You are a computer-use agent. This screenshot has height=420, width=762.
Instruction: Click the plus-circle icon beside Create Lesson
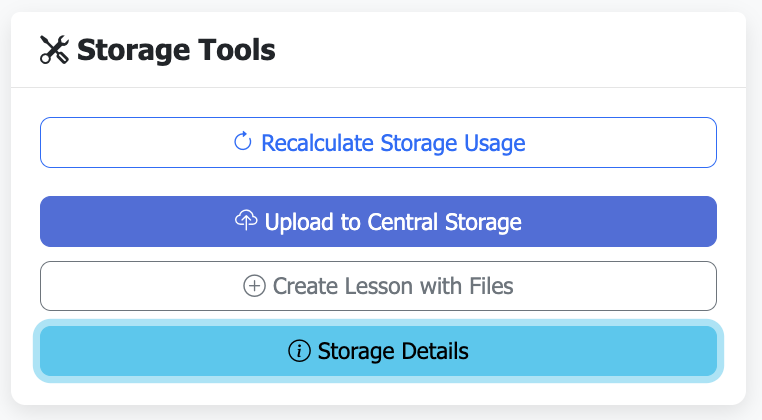pyautogui.click(x=254, y=286)
